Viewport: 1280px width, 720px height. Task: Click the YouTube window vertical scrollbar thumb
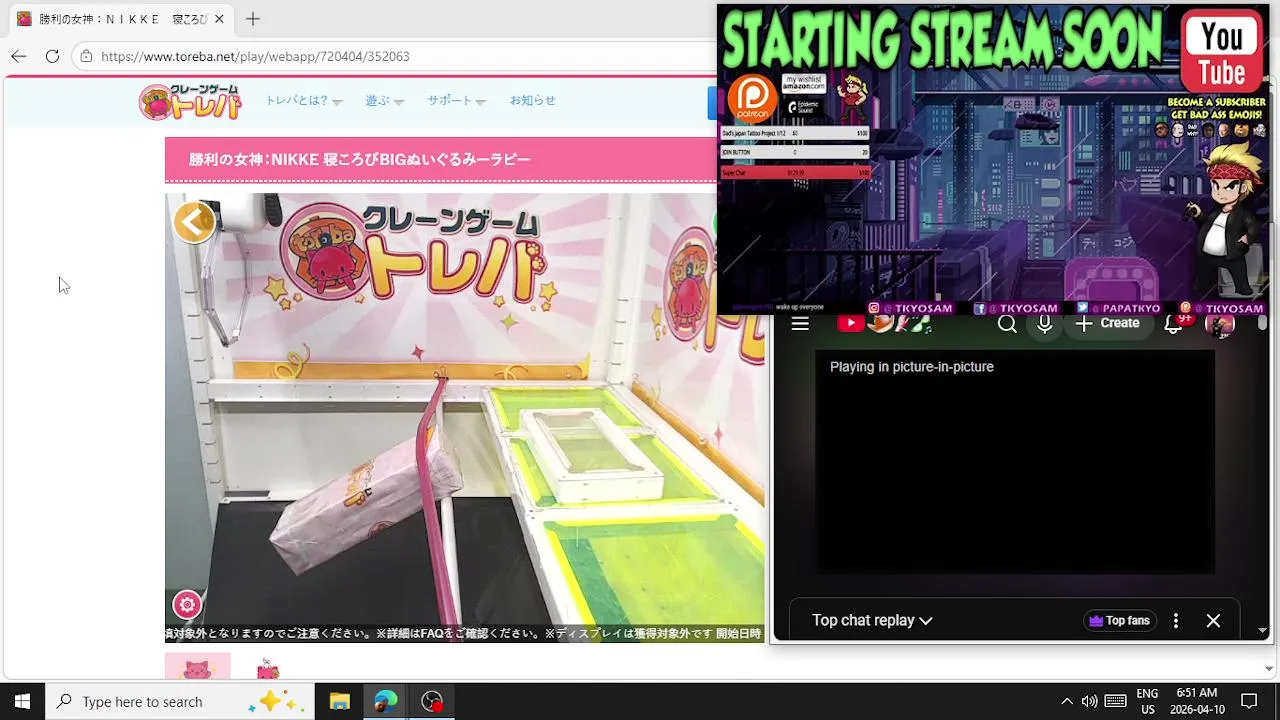tap(1262, 323)
